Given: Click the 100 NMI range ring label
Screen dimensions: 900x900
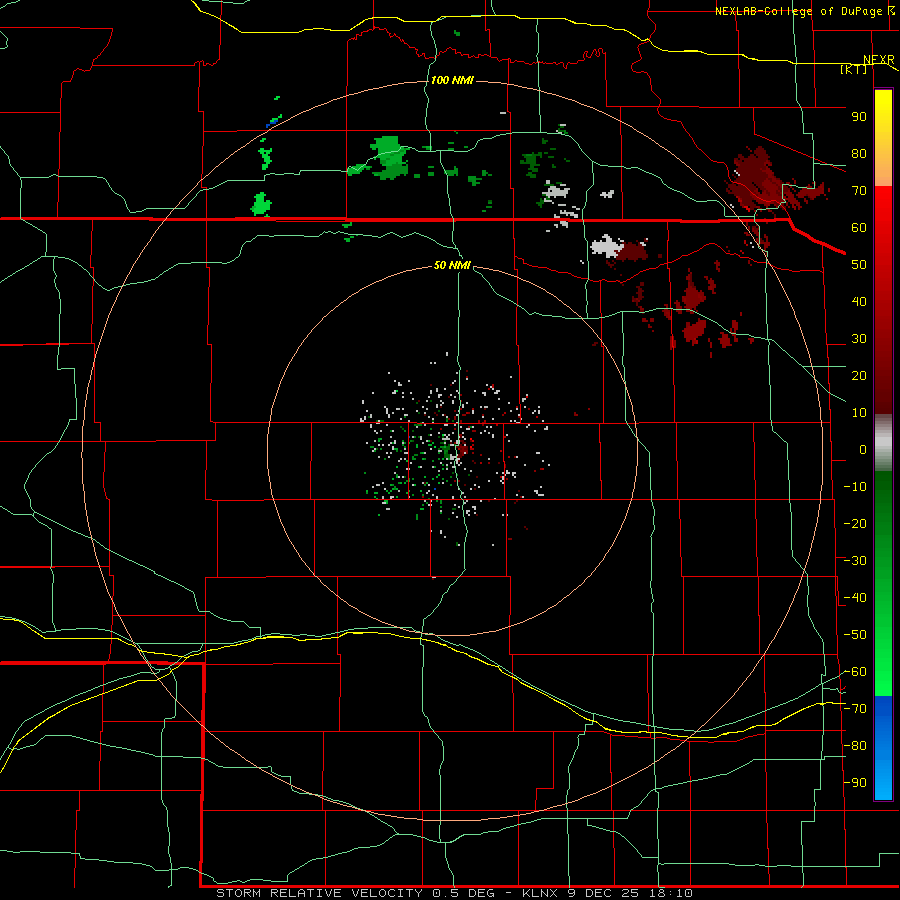Looking at the screenshot, I should pyautogui.click(x=452, y=80).
